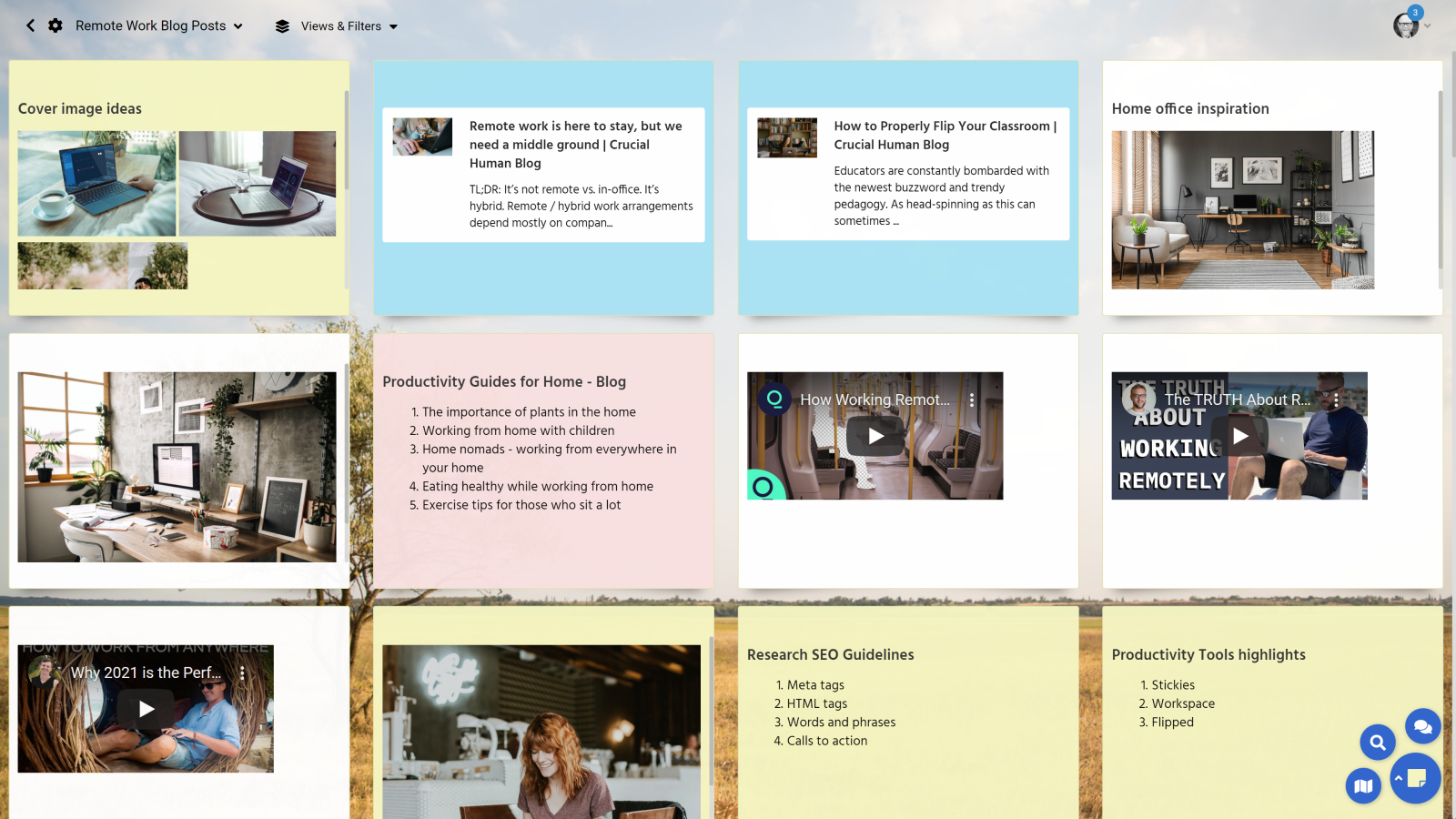Select 'The importance of plants in the home'
This screenshot has width=1456, height=819.
coord(529,412)
